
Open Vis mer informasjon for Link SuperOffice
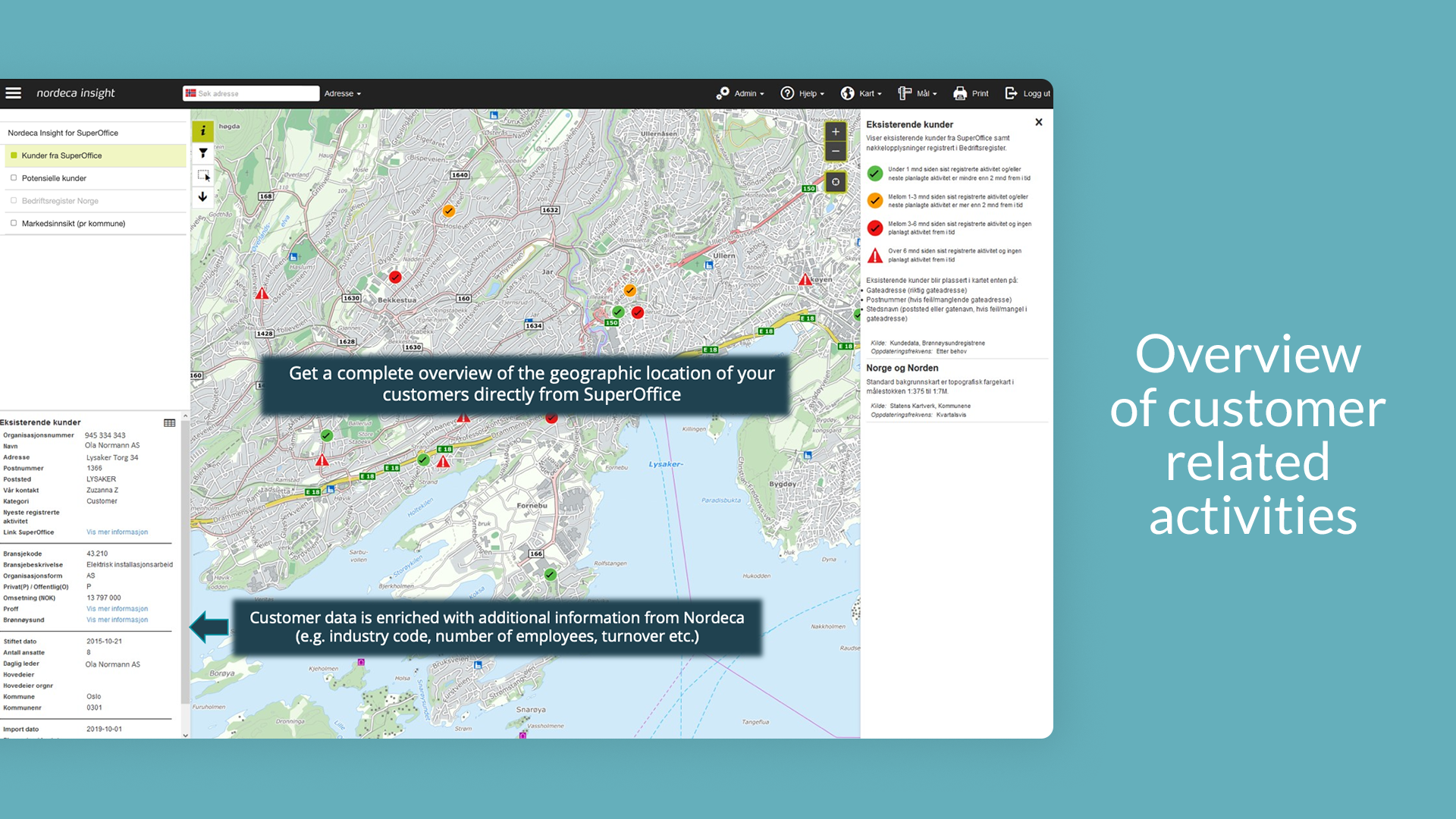[117, 532]
